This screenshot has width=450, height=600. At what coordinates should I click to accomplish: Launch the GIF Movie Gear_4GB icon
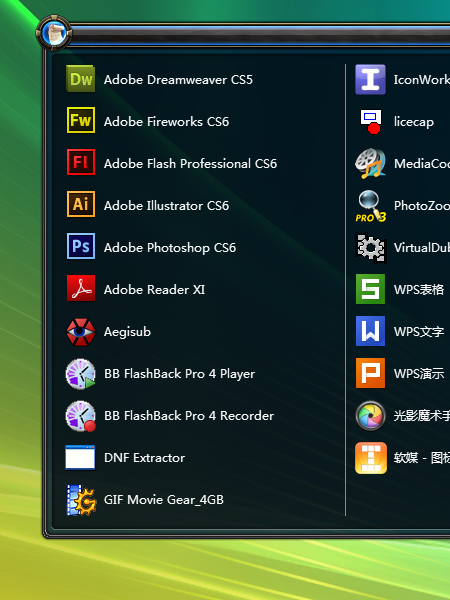(x=81, y=500)
